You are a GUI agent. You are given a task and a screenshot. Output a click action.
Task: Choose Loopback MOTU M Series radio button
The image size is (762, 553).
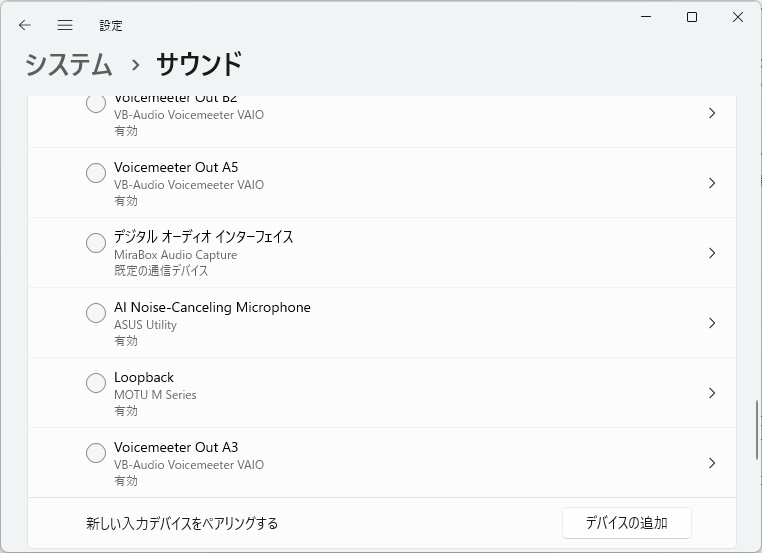(x=96, y=383)
